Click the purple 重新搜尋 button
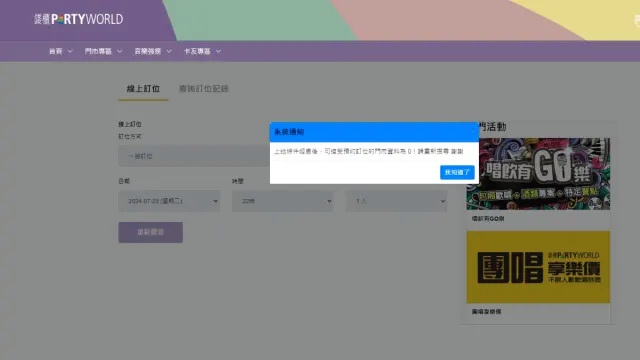Viewport: 640px width, 360px height. pos(151,232)
